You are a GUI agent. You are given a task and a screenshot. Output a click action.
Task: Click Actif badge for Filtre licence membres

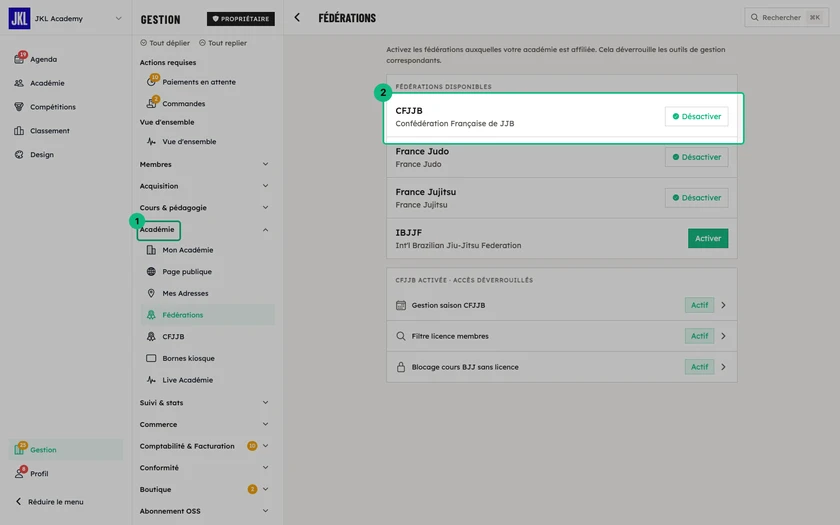[x=699, y=336]
